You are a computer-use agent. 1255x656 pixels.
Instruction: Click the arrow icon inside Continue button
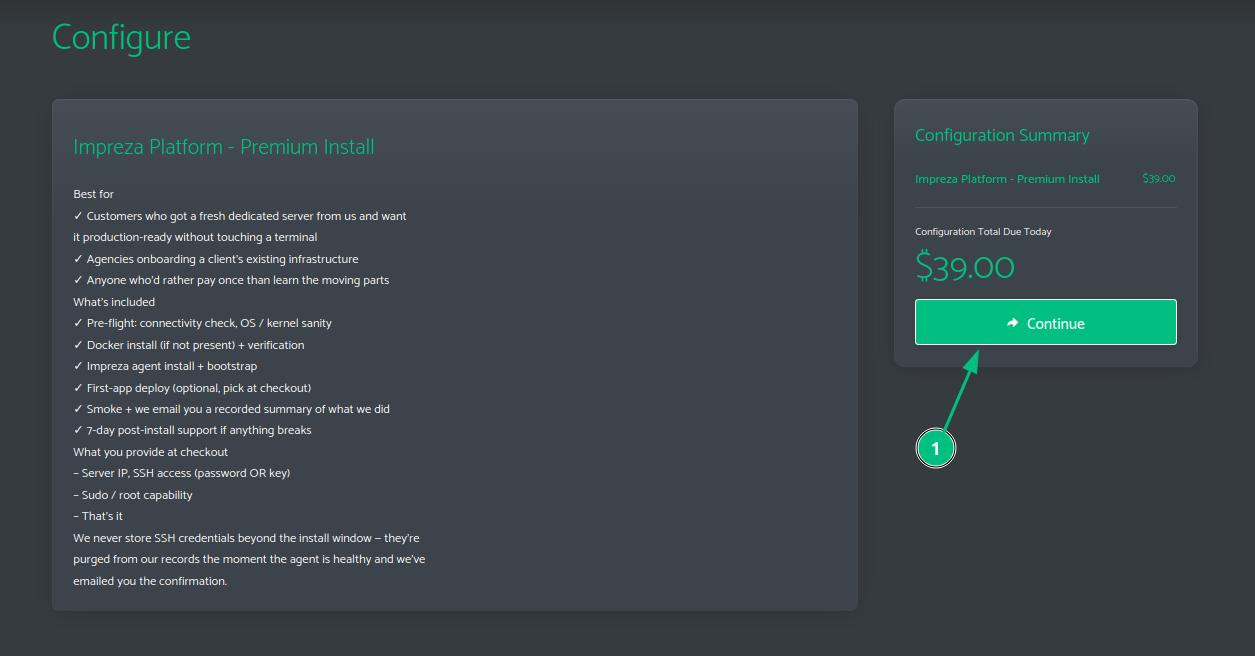[x=1013, y=323]
